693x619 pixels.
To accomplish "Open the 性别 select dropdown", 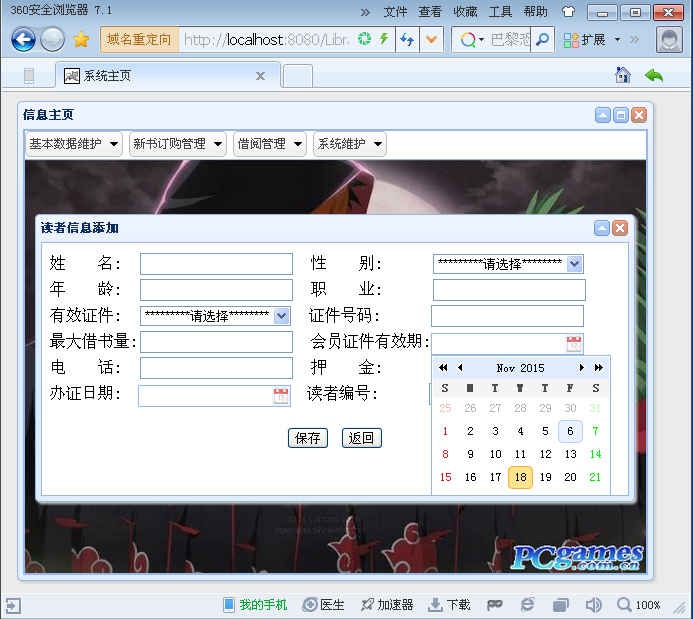I will (508, 264).
